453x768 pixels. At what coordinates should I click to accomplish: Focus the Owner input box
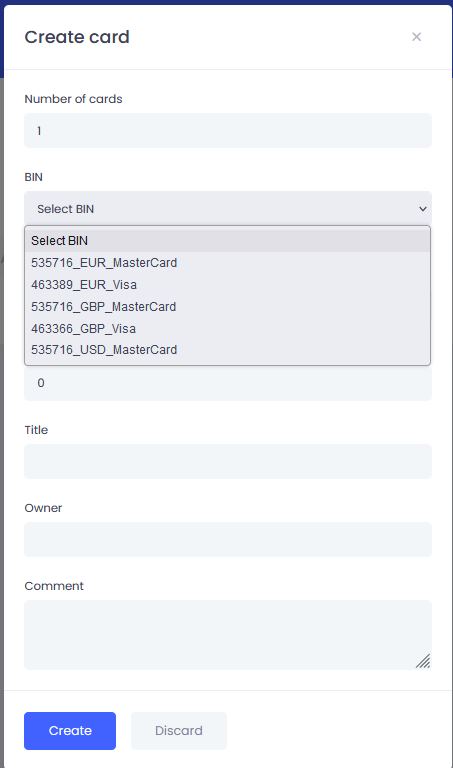pos(228,539)
